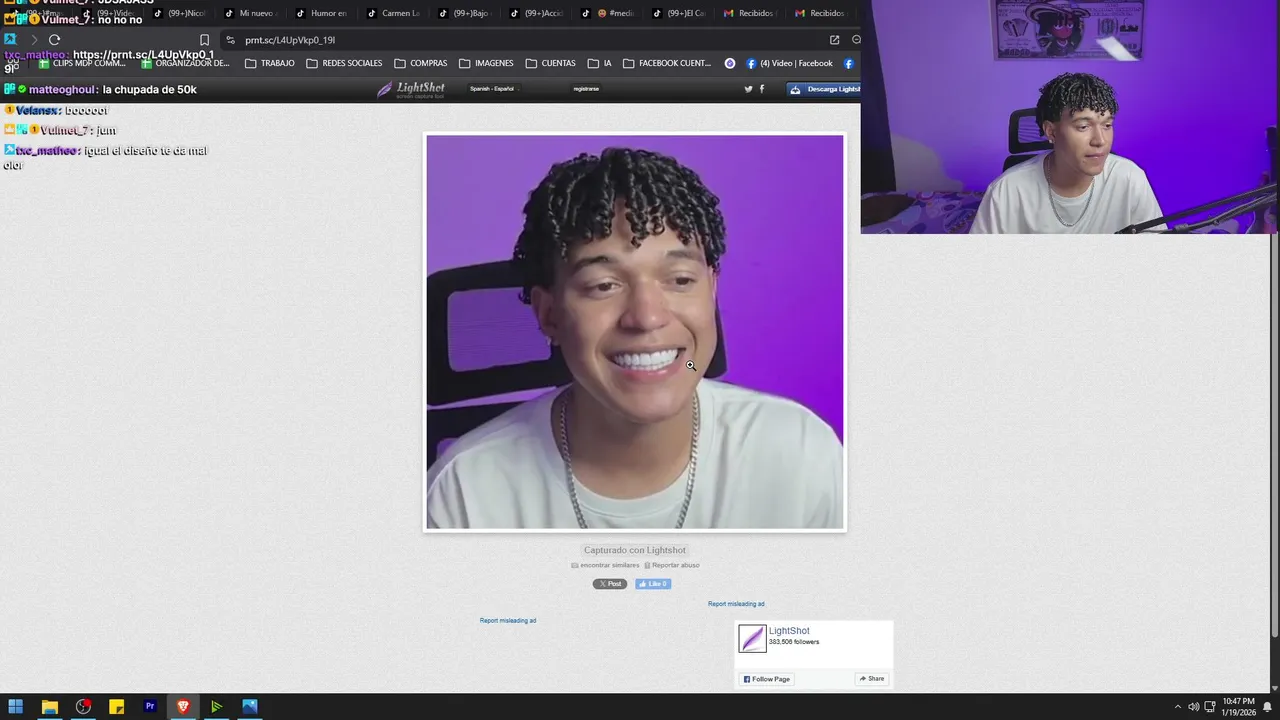Click the 'X Post' share button
The width and height of the screenshot is (1280, 720).
[x=610, y=584]
